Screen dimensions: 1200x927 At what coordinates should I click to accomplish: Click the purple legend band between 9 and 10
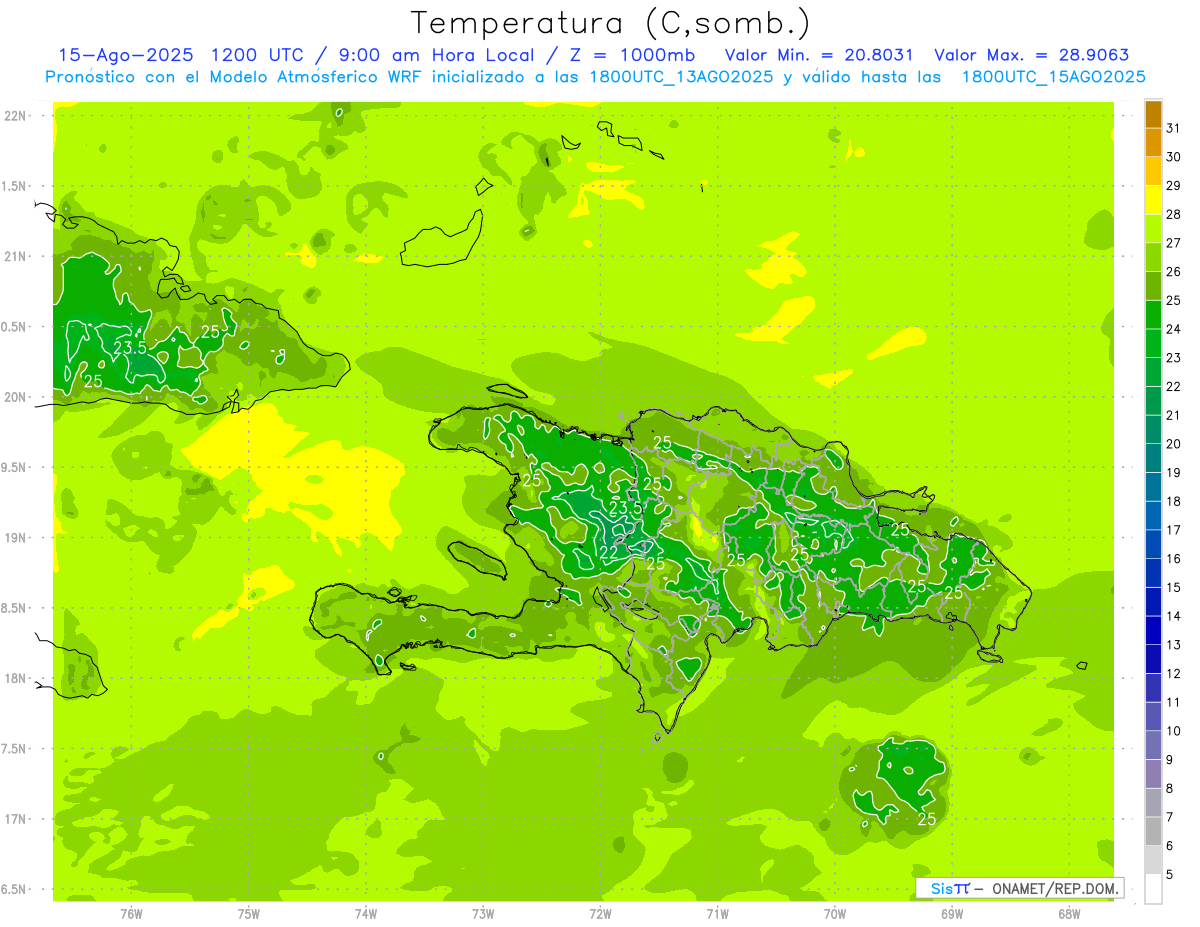point(1153,746)
